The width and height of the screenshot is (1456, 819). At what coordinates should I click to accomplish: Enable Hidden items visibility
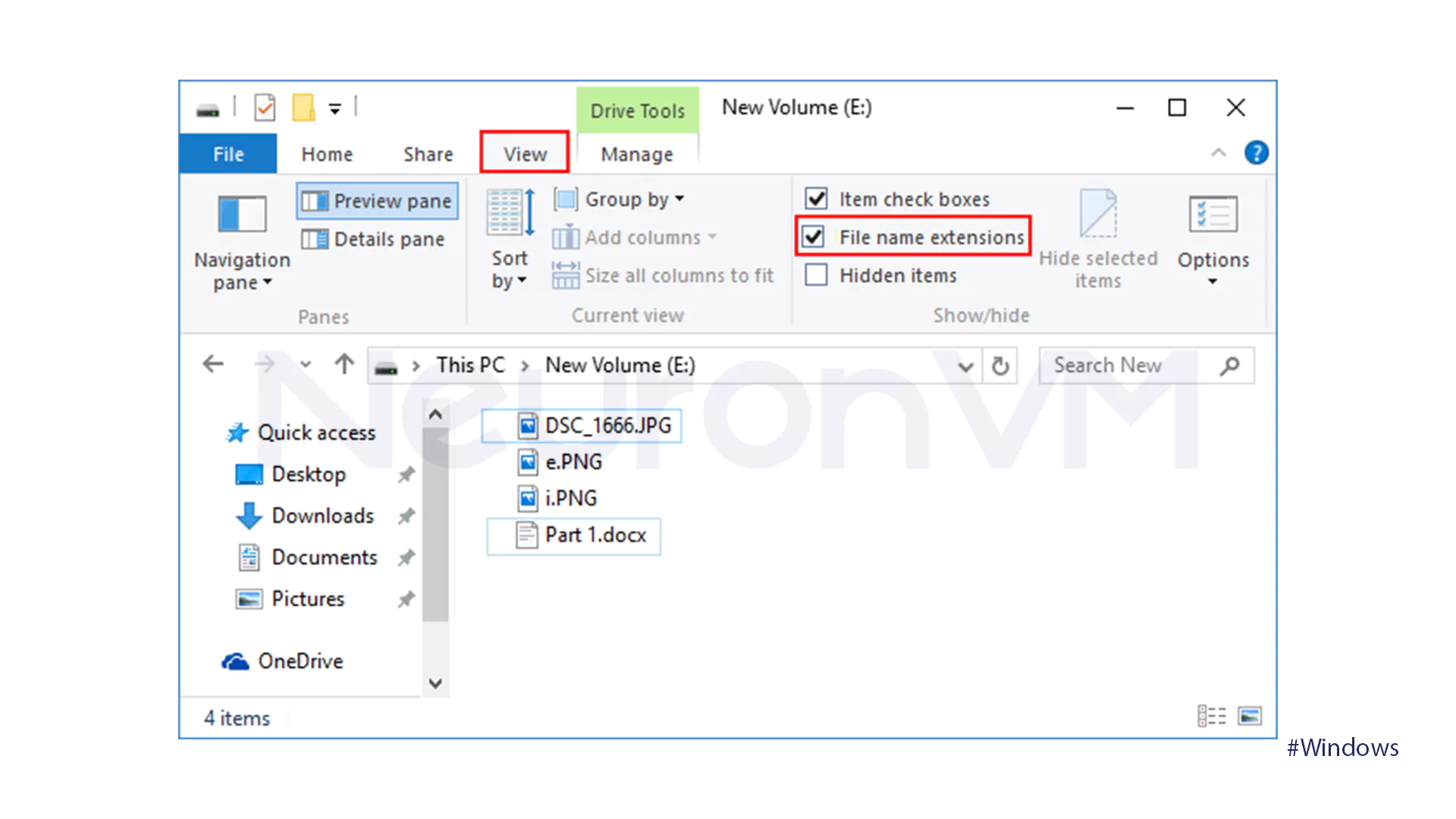tap(816, 275)
